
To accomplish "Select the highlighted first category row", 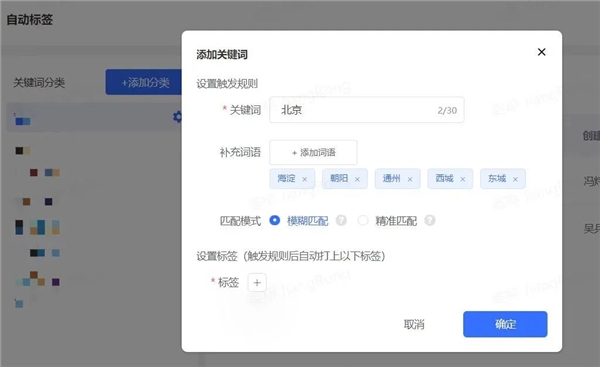I will pyautogui.click(x=94, y=117).
